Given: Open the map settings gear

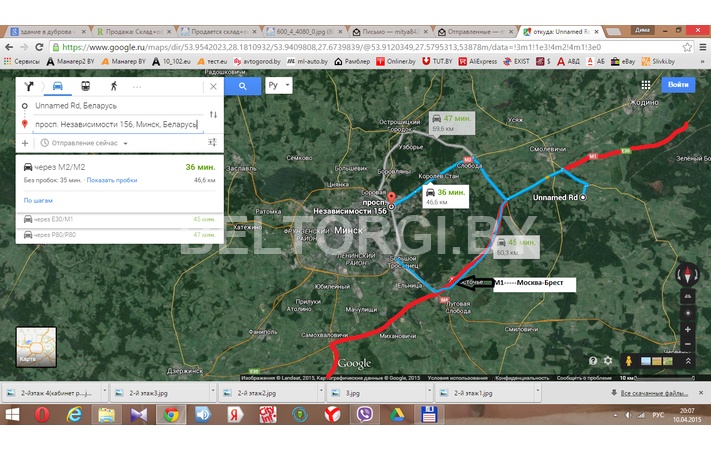Looking at the screenshot, I should 608,361.
